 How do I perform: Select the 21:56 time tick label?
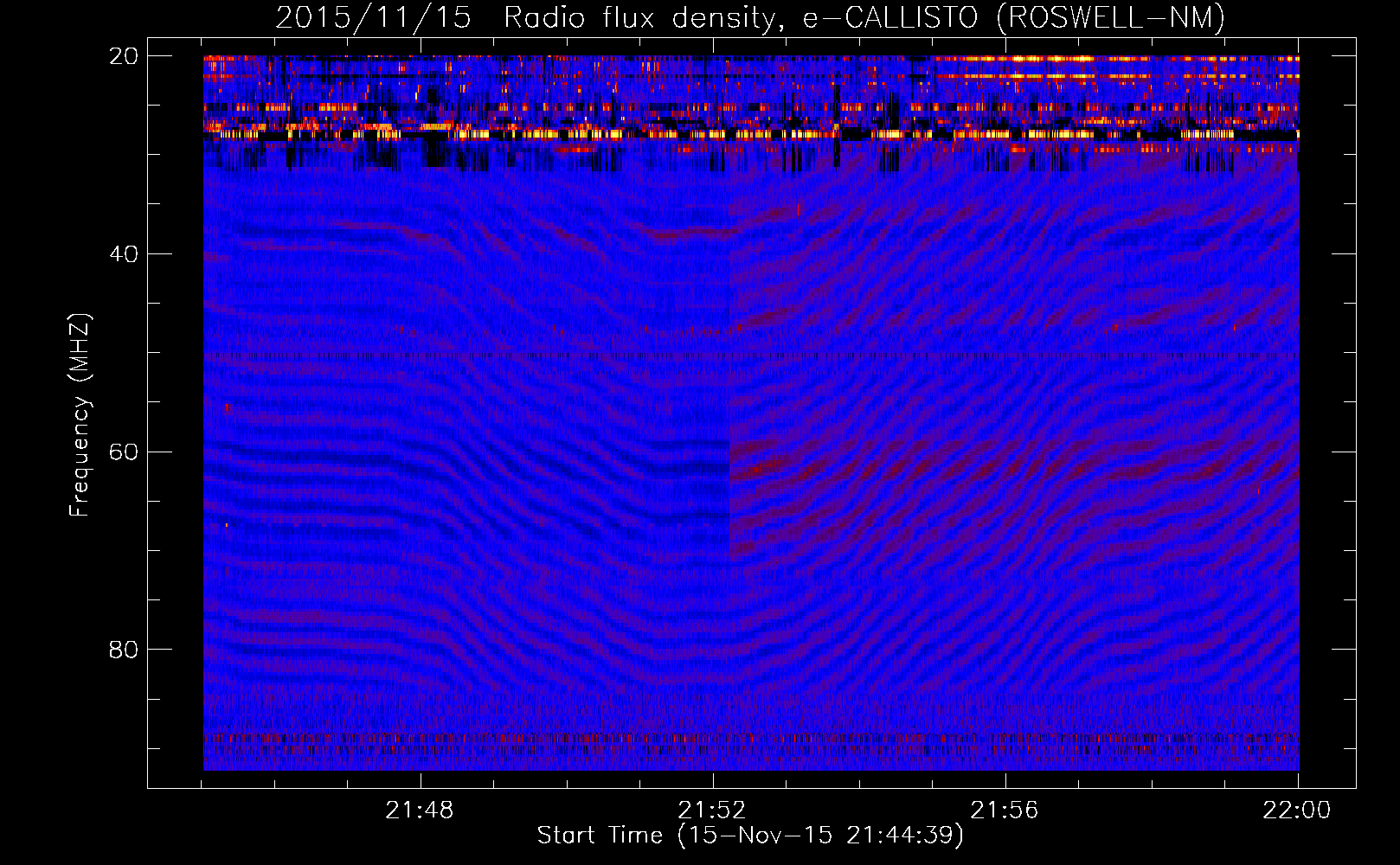pos(1005,811)
